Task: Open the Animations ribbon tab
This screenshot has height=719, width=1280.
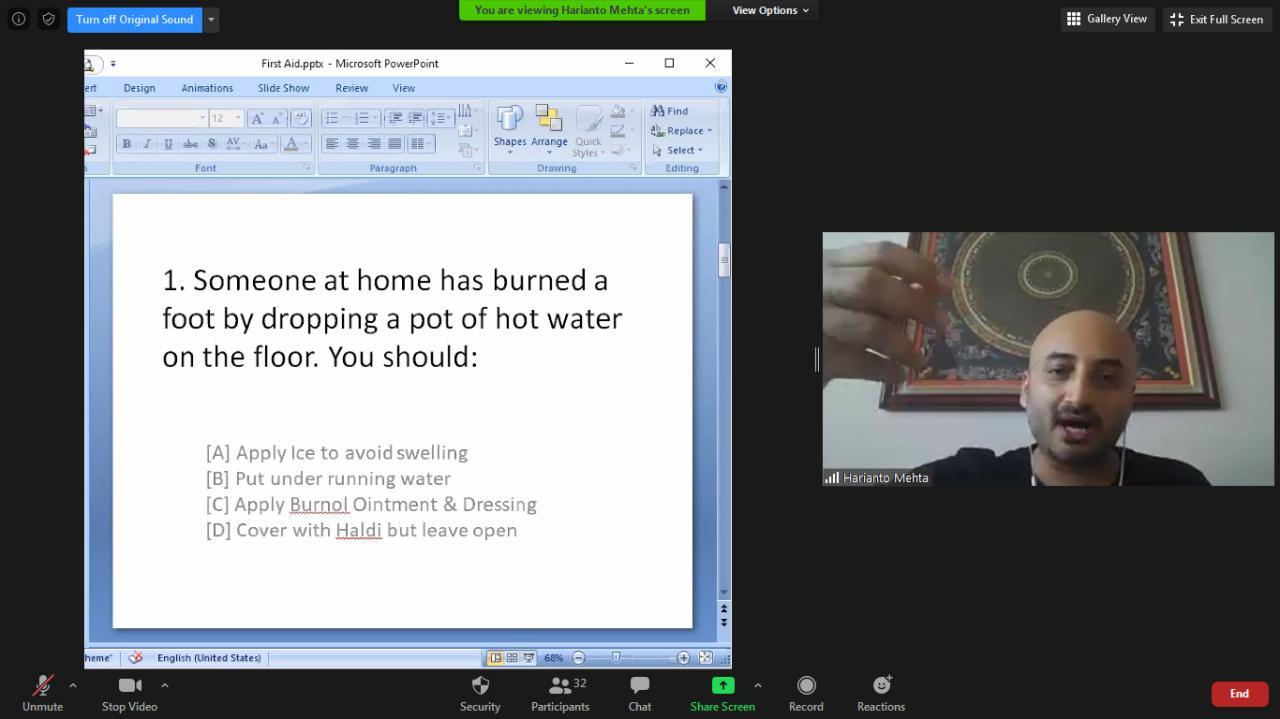Action: pyautogui.click(x=207, y=88)
